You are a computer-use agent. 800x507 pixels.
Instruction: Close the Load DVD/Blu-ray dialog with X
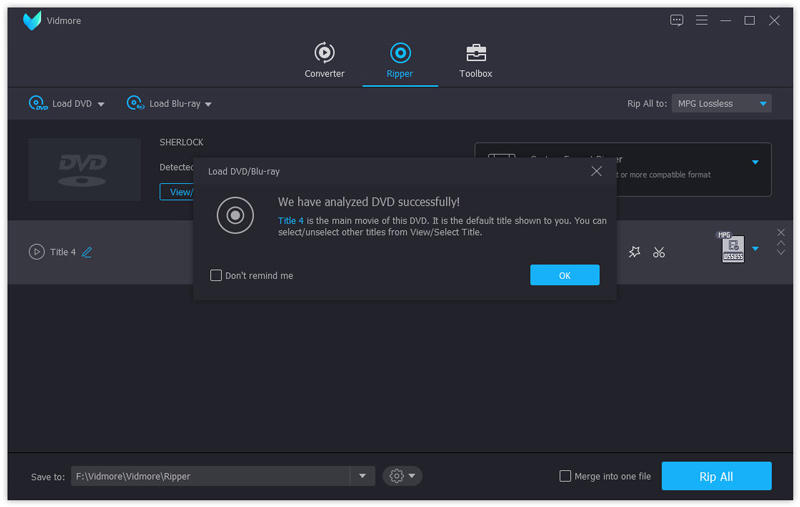click(x=597, y=171)
